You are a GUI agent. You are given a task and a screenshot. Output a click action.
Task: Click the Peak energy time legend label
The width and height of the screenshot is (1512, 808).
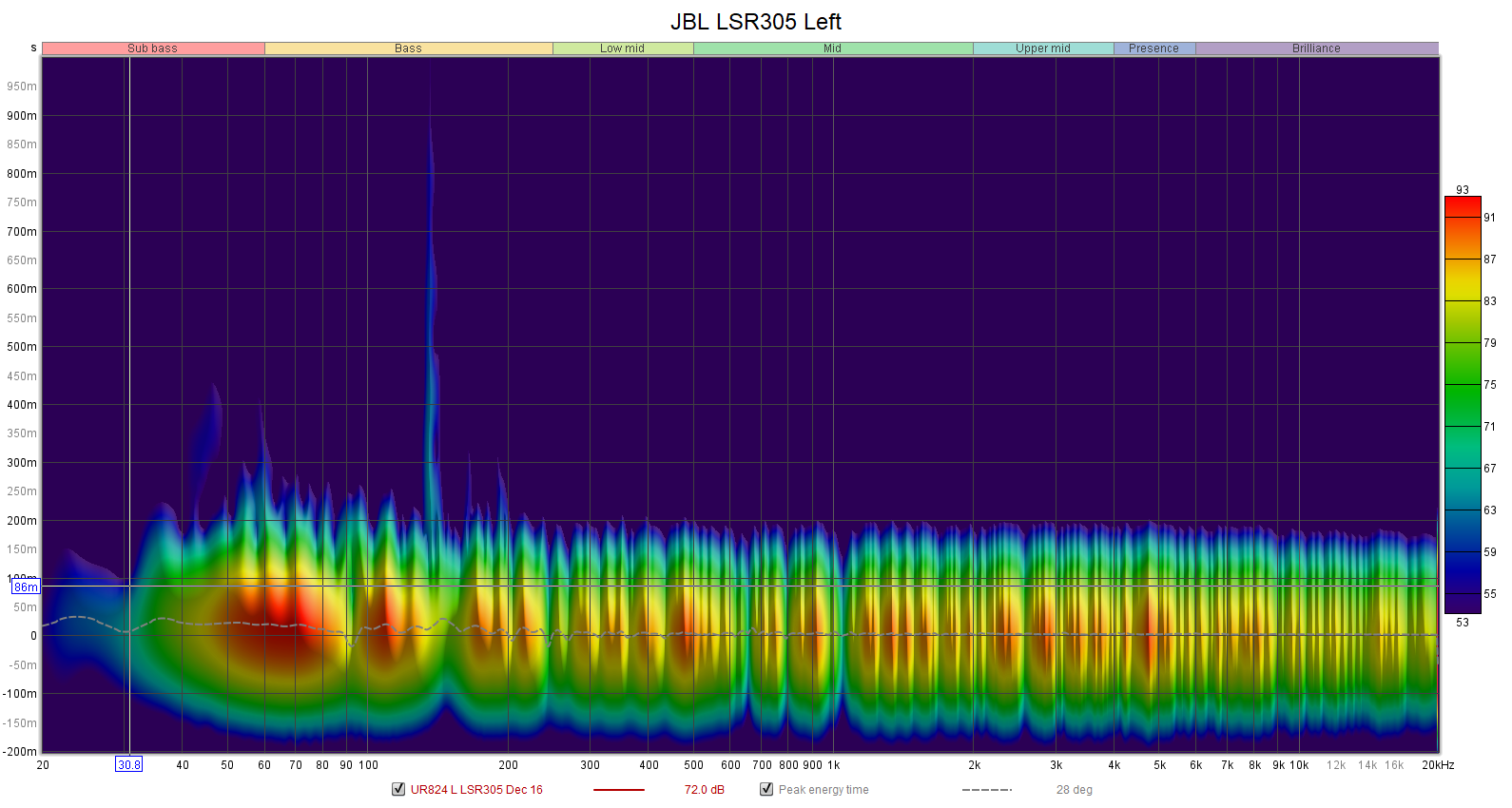(824, 790)
